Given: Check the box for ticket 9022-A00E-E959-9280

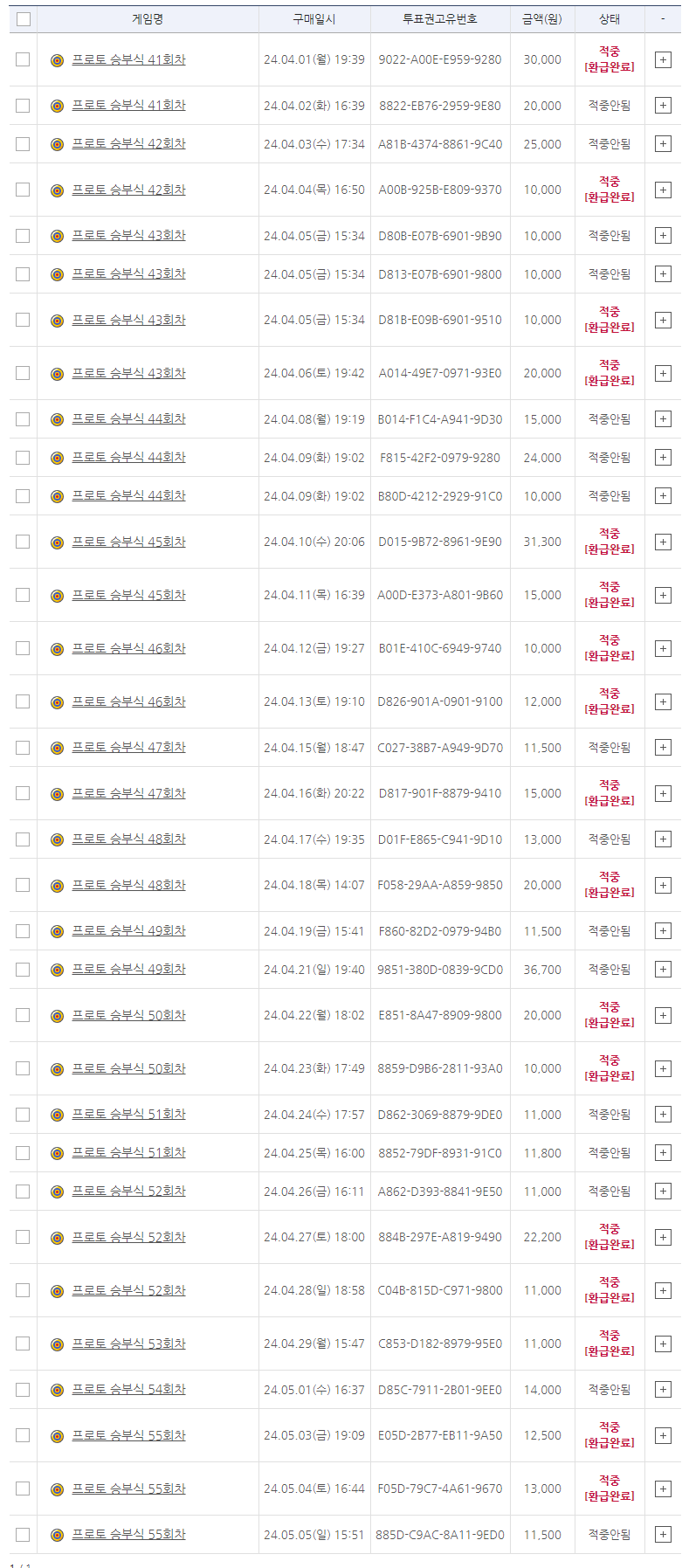Looking at the screenshot, I should click(x=23, y=59).
